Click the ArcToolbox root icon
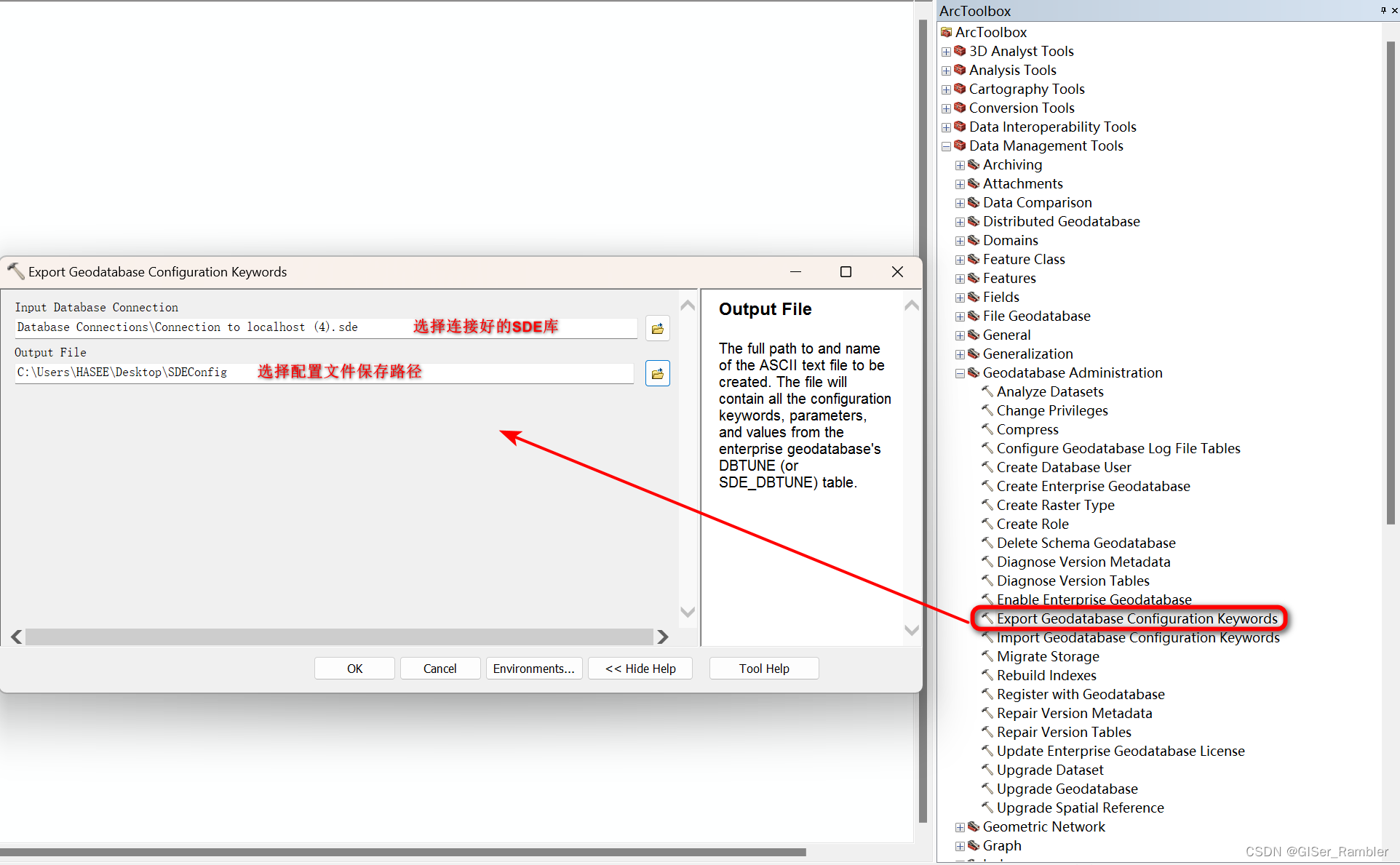The height and width of the screenshot is (865, 1400). point(946,32)
